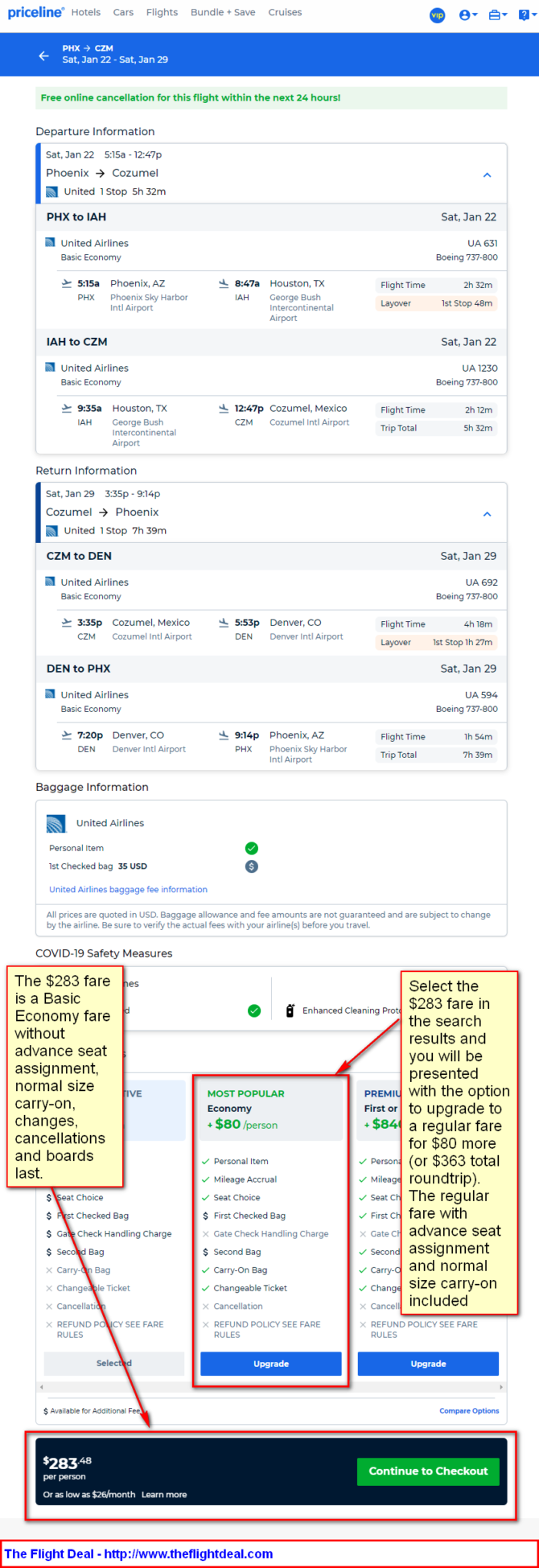Click the Enhanced Cleaning spray icon
This screenshot has width=539, height=1568.
click(290, 1010)
